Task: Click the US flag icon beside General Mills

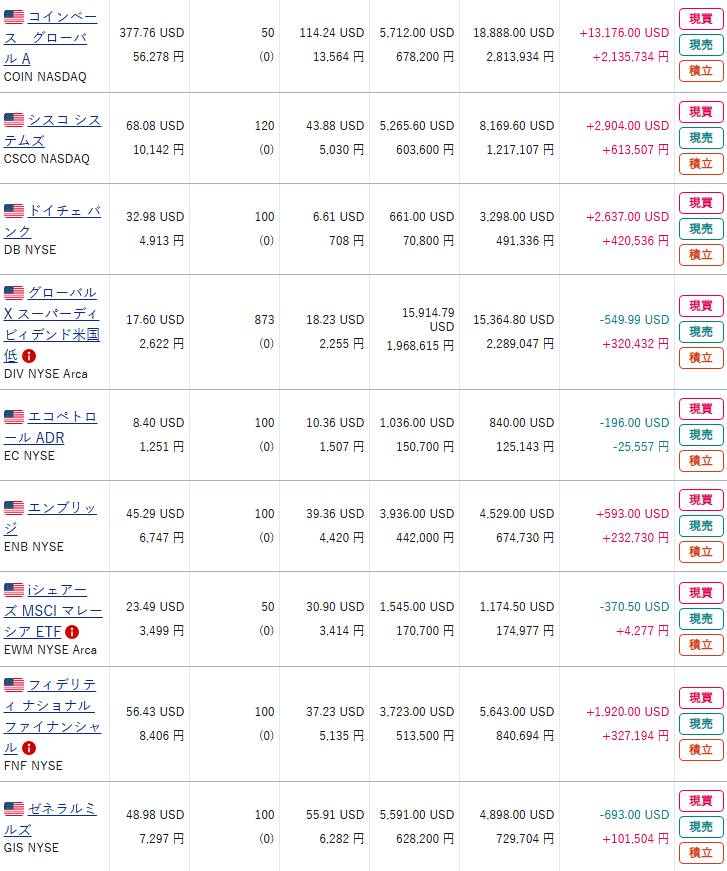Action: point(14,808)
